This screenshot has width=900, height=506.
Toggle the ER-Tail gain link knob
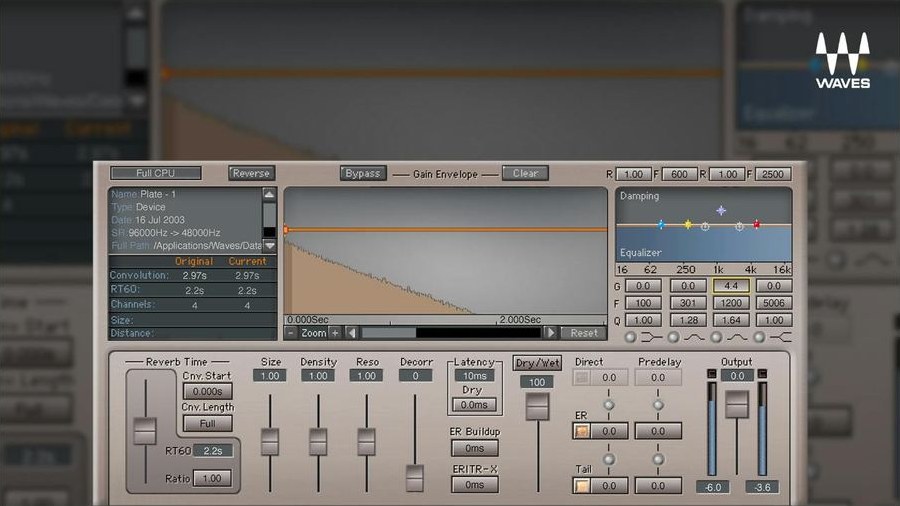(609, 459)
